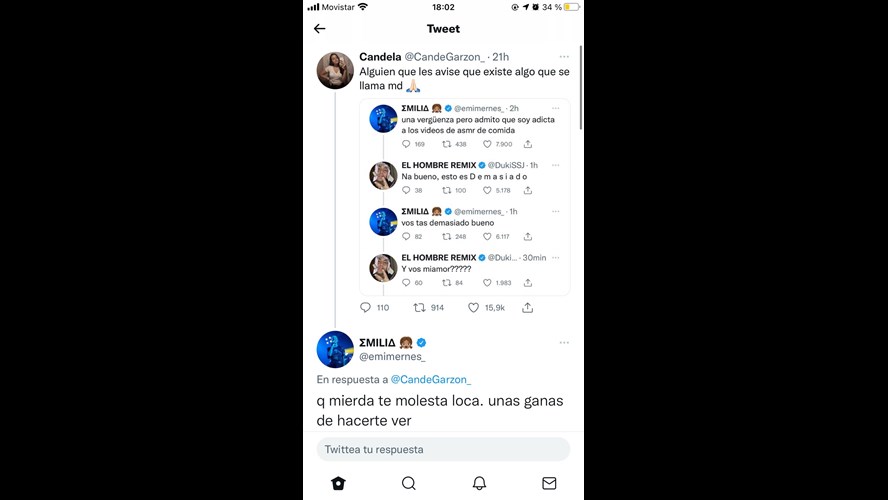The width and height of the screenshot is (888, 500).
Task: Open Emilia's profile avatar in main reply
Action: [x=335, y=349]
